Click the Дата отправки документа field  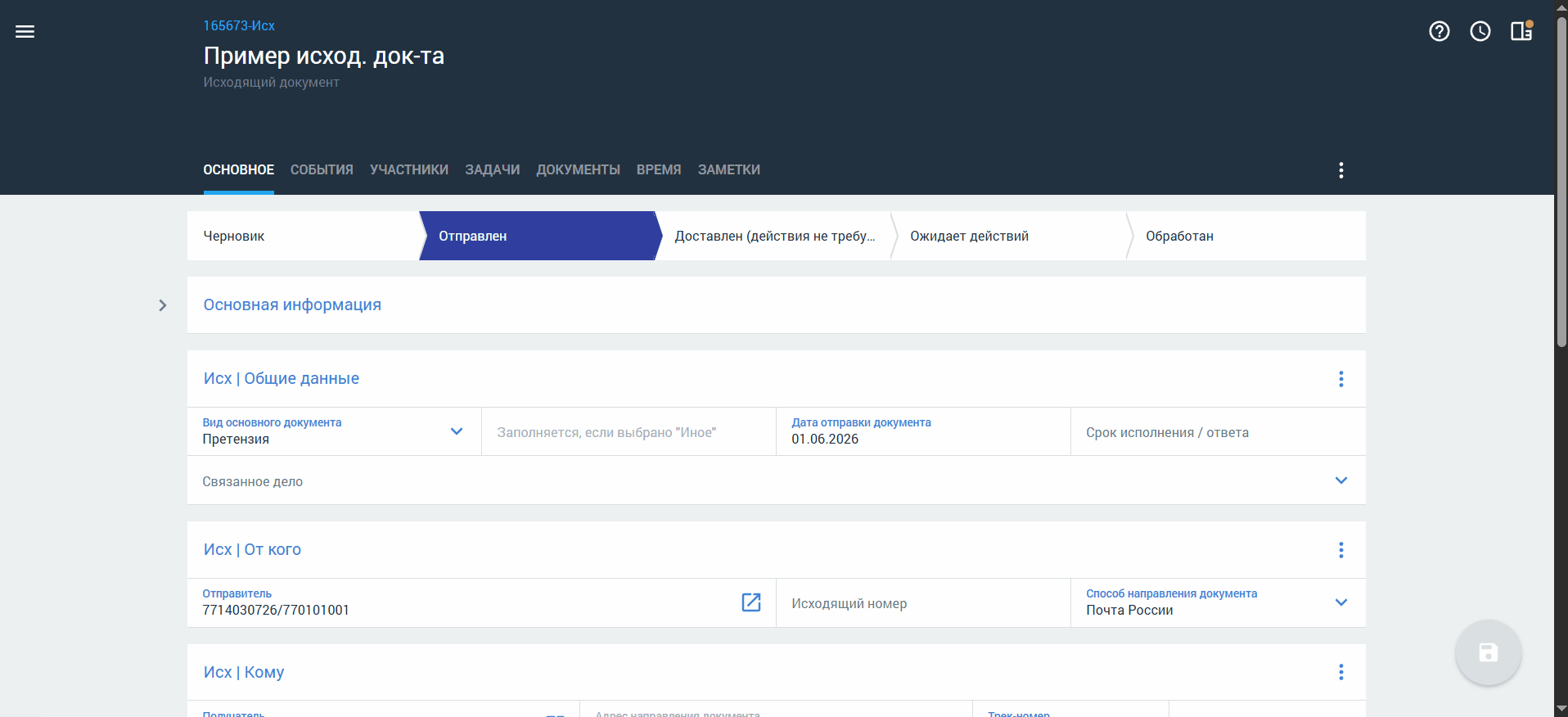click(923, 432)
